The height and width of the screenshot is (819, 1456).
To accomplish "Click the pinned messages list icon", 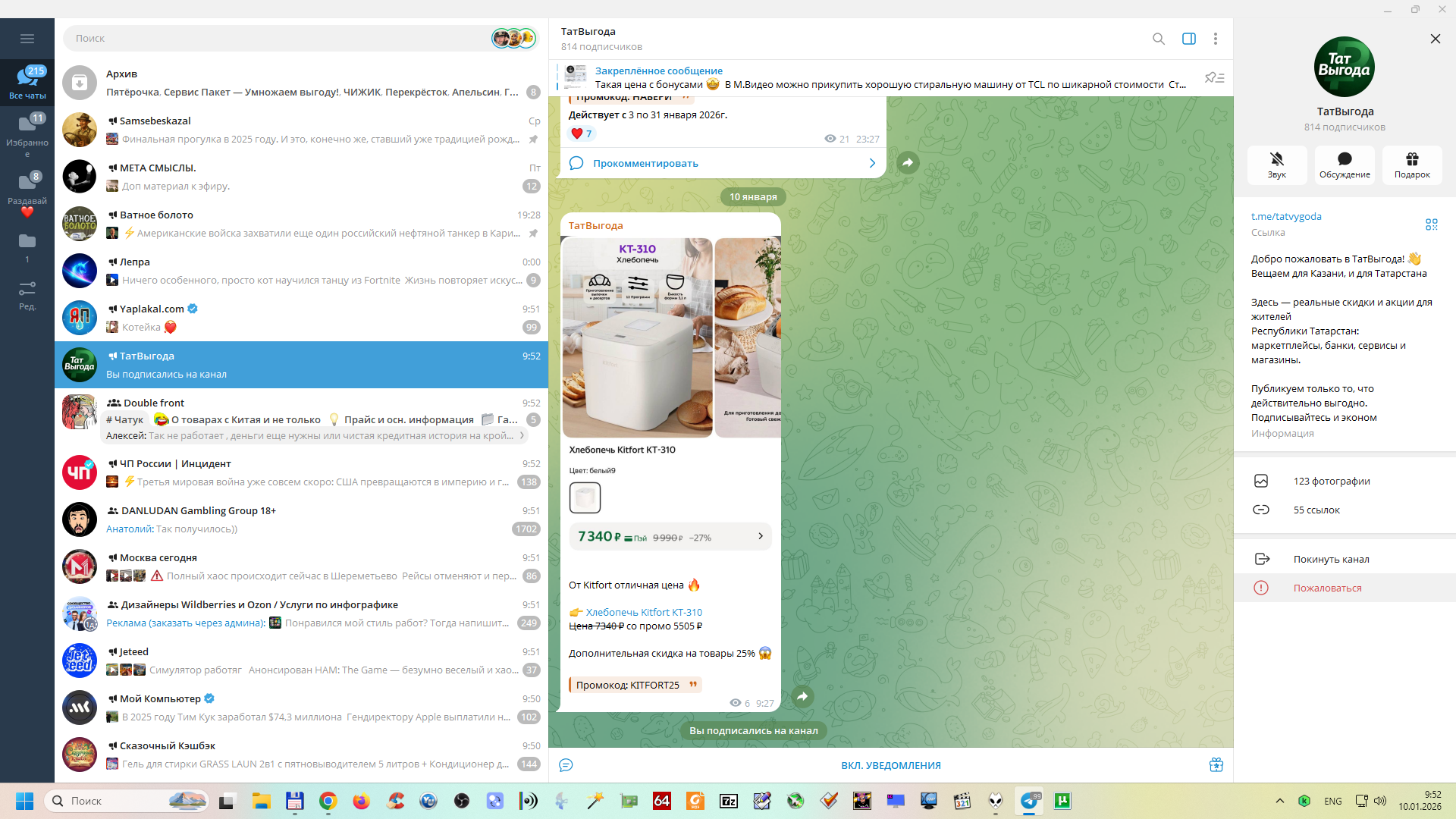I will click(x=1214, y=78).
